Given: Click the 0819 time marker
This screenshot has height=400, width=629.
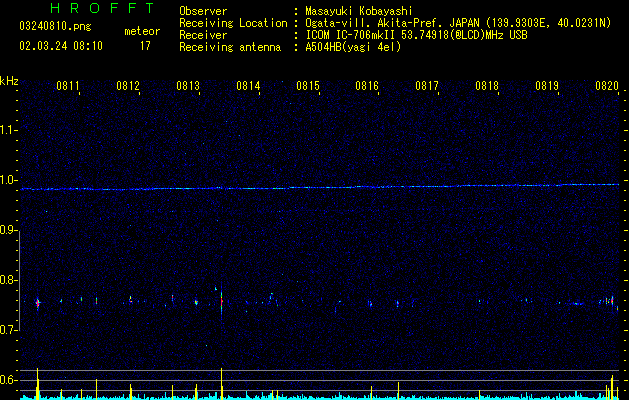Looking at the screenshot, I should pyautogui.click(x=547, y=85).
